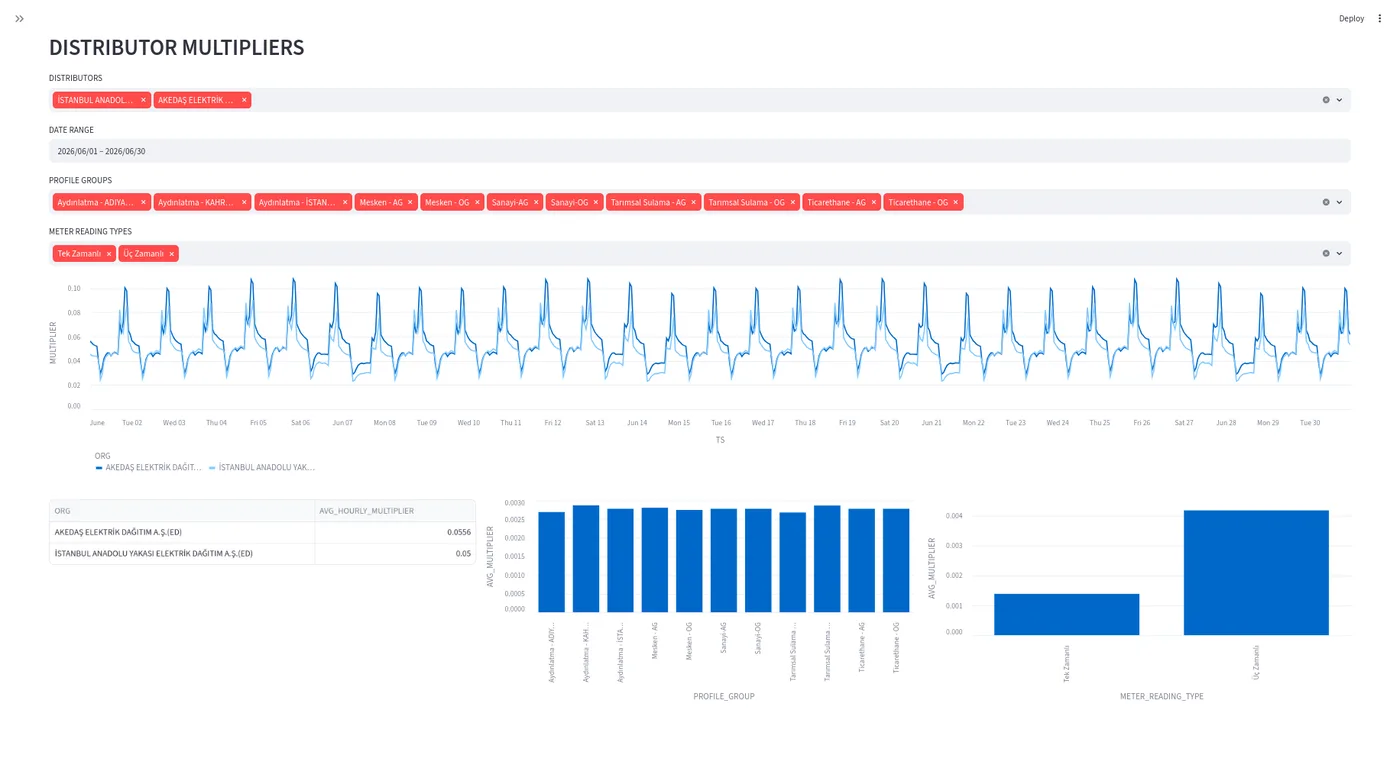This screenshot has height=768, width=1400.
Task: Select the İSTANBUL ANADOLU YAKASI table cell
Action: pyautogui.click(x=182, y=553)
